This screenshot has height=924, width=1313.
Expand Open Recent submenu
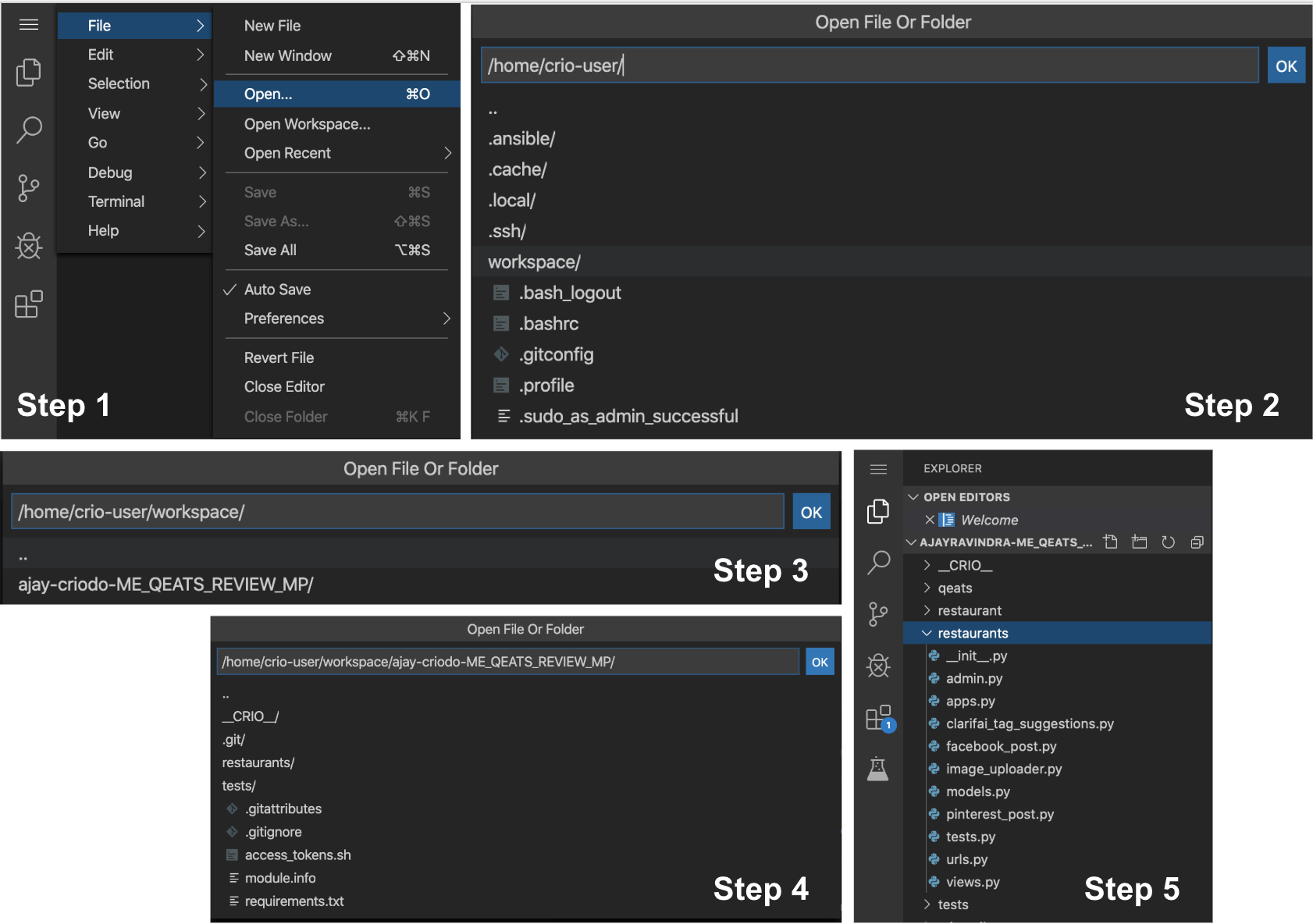(336, 153)
